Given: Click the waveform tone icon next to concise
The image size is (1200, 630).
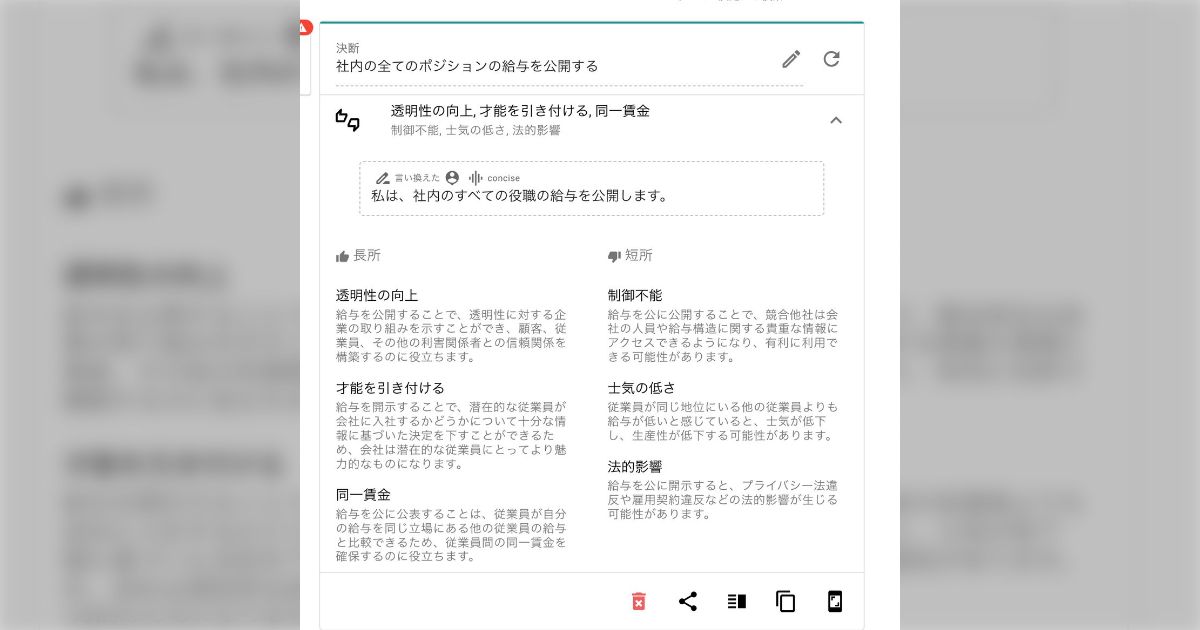Looking at the screenshot, I should coord(476,178).
